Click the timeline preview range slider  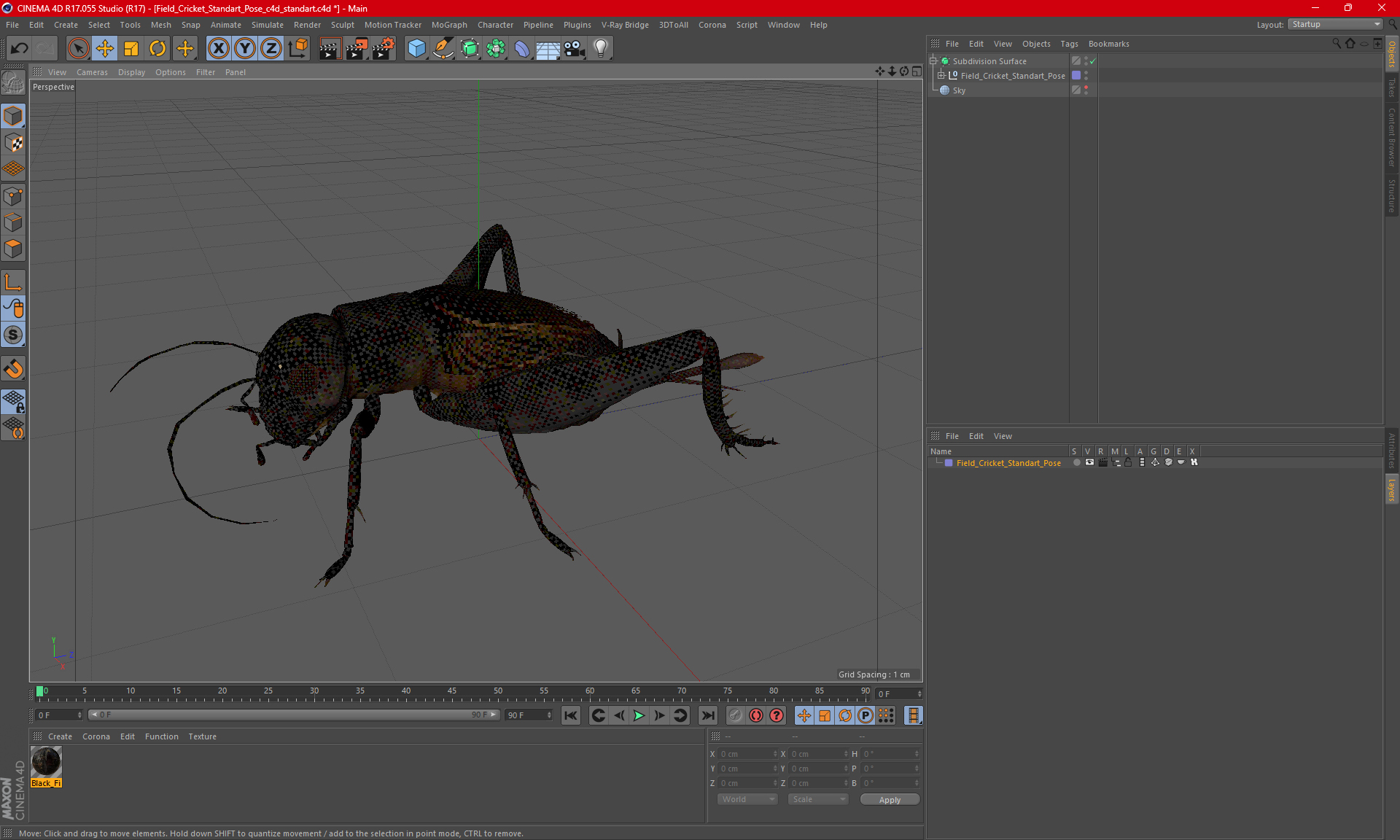coord(294,715)
